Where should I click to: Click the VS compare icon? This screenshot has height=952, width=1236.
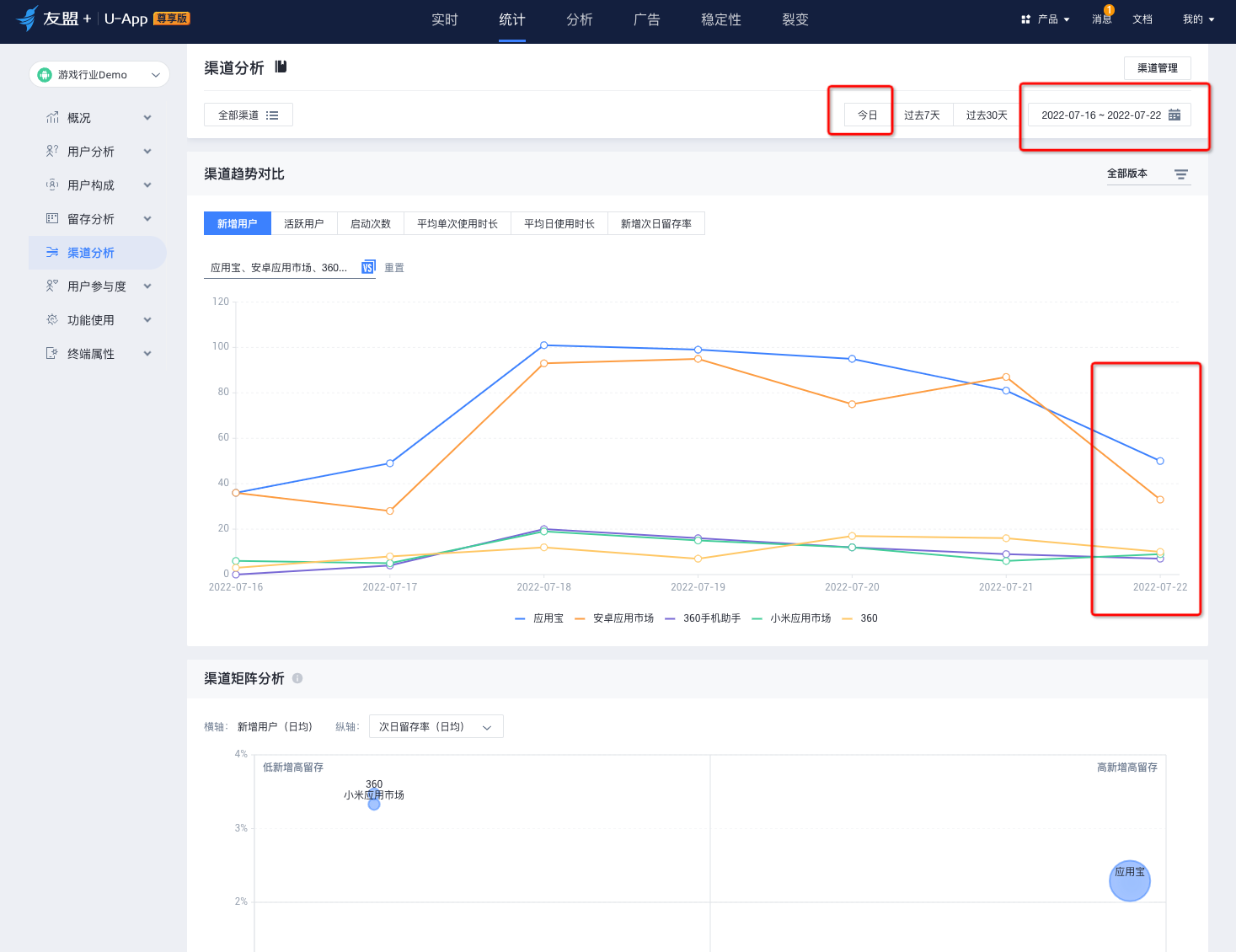pos(368,267)
